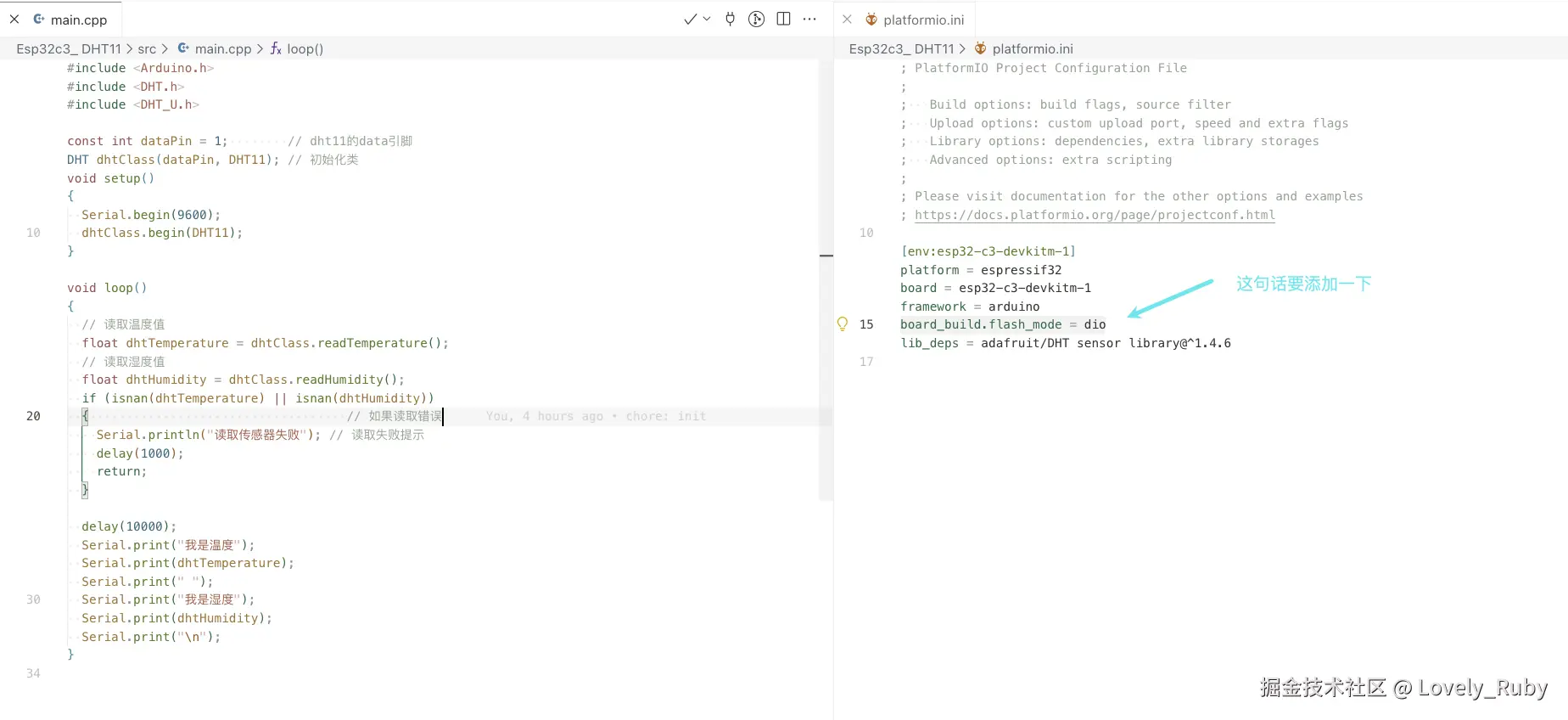Image resolution: width=1568 pixels, height=720 pixels.
Task: Click the serial monitor plug icon
Action: 730,19
